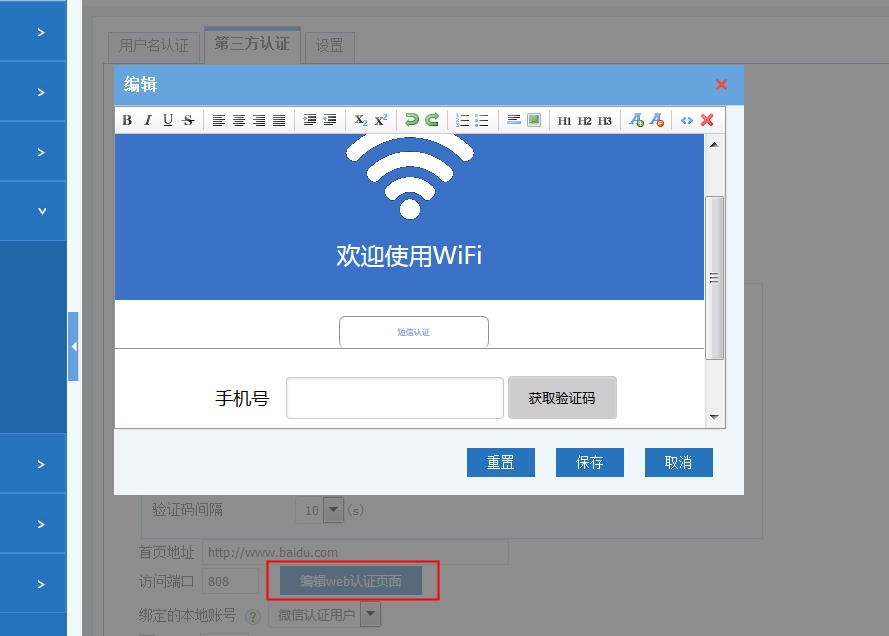Insert an image using the picture icon
Image resolution: width=889 pixels, height=636 pixels.
click(534, 120)
